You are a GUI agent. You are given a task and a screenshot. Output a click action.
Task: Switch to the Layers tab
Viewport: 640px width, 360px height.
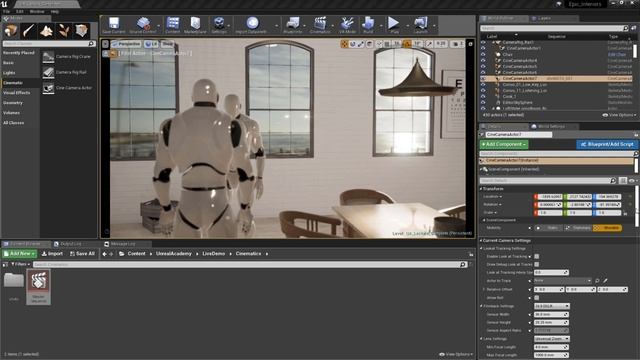pyautogui.click(x=544, y=18)
